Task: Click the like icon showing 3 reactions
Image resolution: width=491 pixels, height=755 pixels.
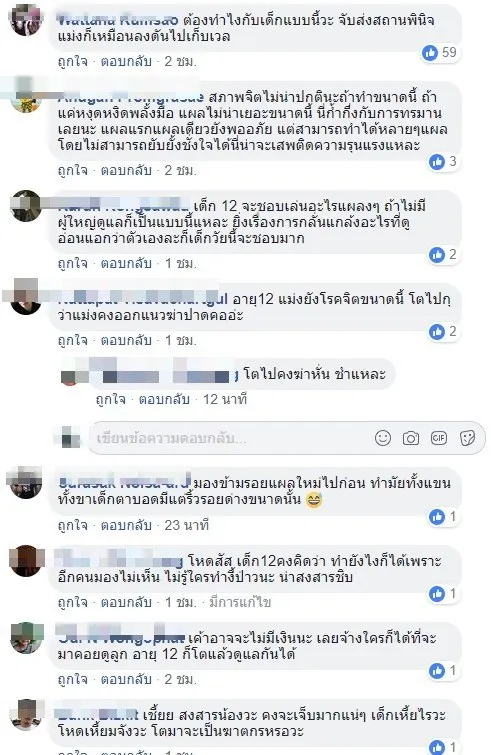Action: (437, 162)
